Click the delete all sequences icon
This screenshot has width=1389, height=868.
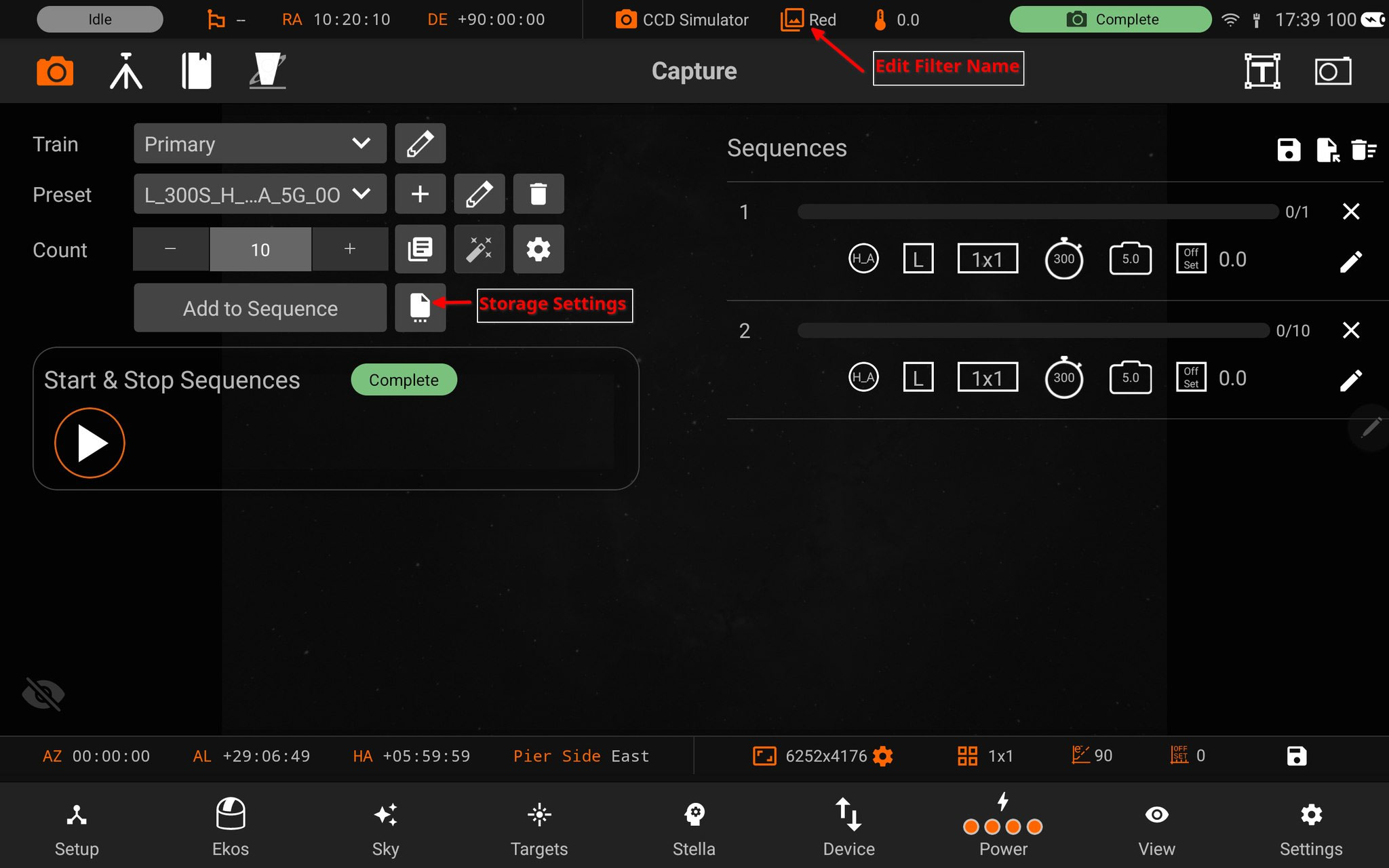(x=1363, y=149)
